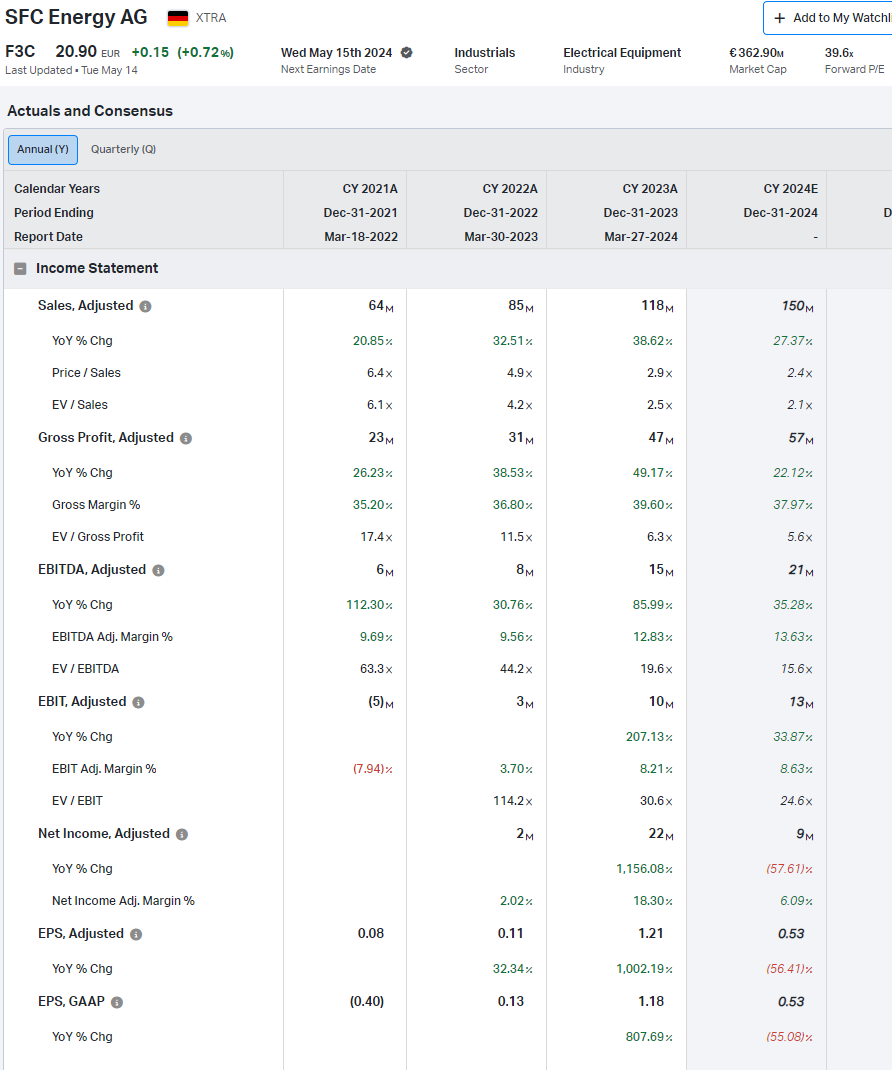
Task: Click the info icon beside EPS, Adjusted
Action: 136,934
